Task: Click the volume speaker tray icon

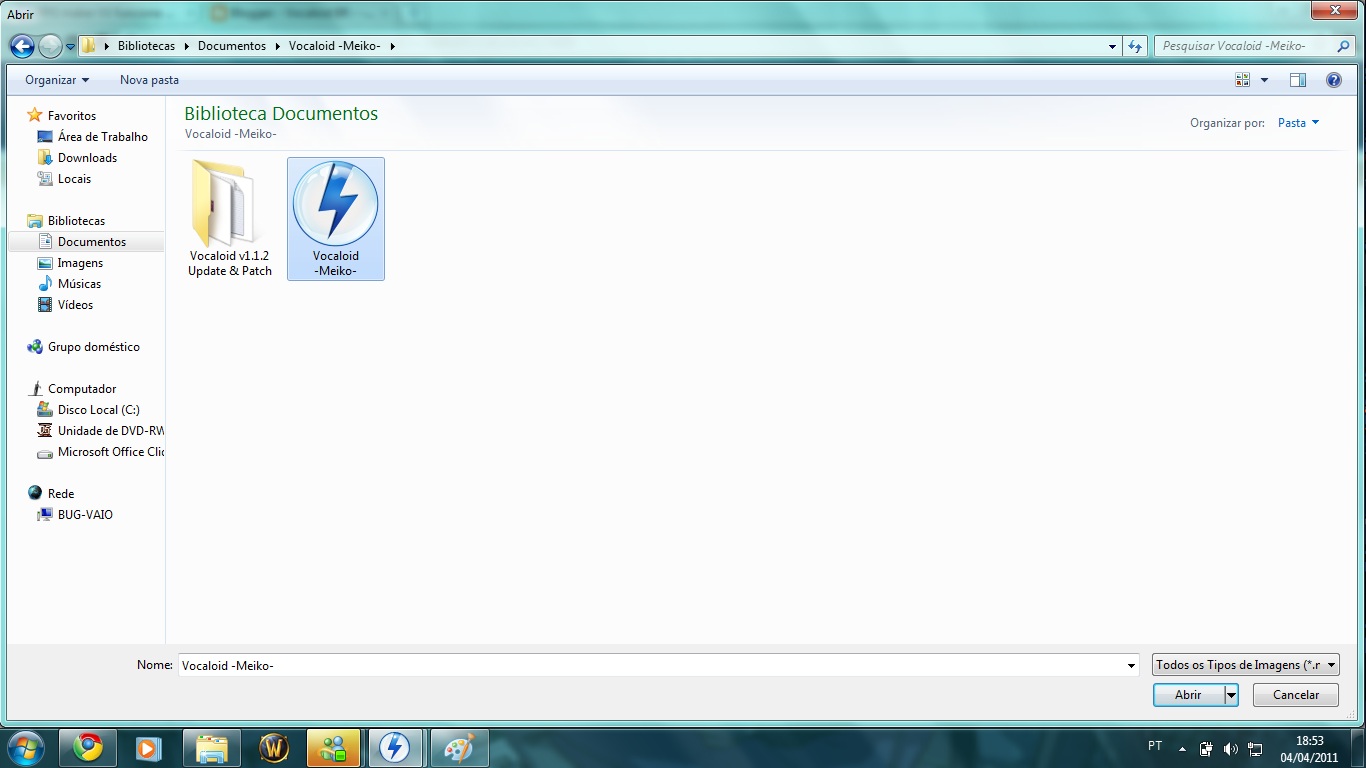Action: click(x=1230, y=748)
